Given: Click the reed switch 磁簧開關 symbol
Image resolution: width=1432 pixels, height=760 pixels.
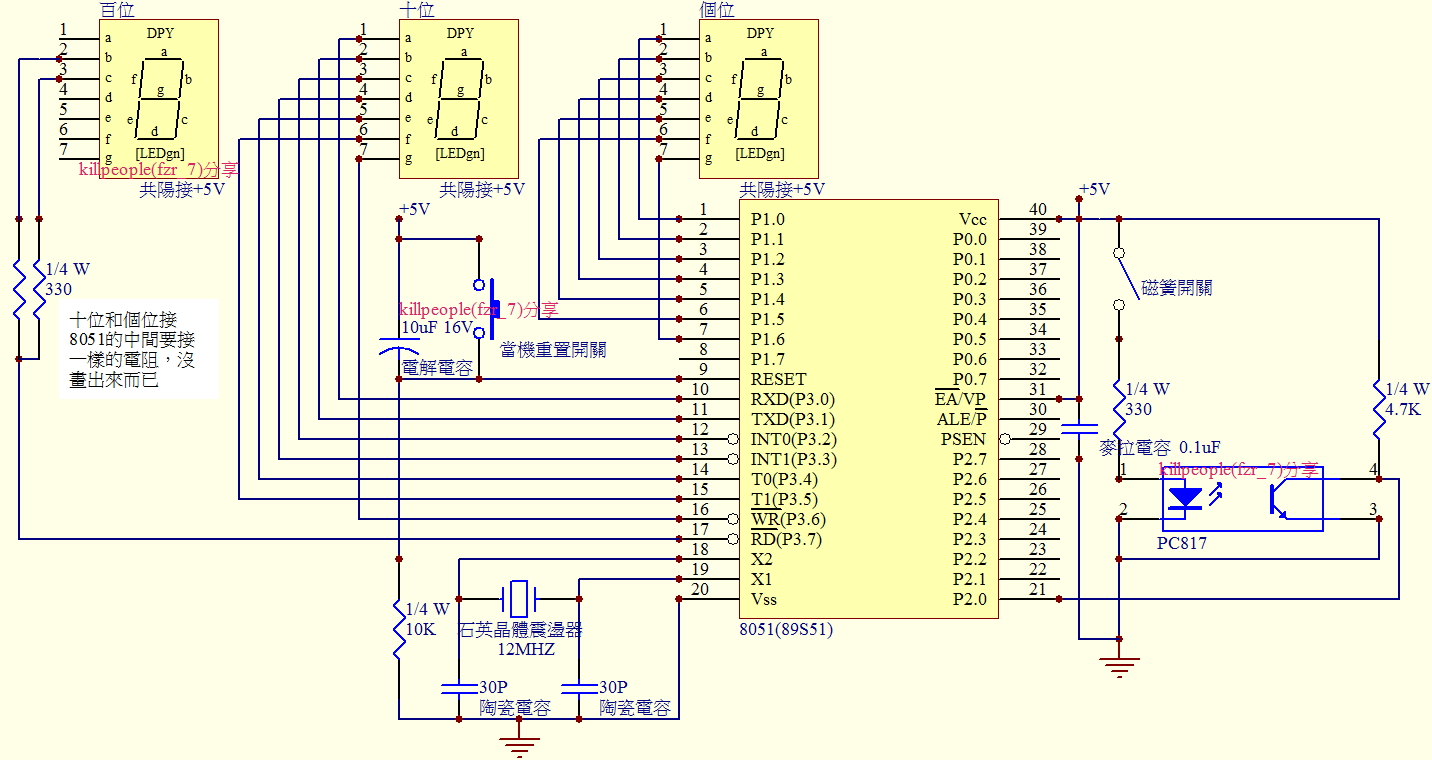Looking at the screenshot, I should point(1122,279).
